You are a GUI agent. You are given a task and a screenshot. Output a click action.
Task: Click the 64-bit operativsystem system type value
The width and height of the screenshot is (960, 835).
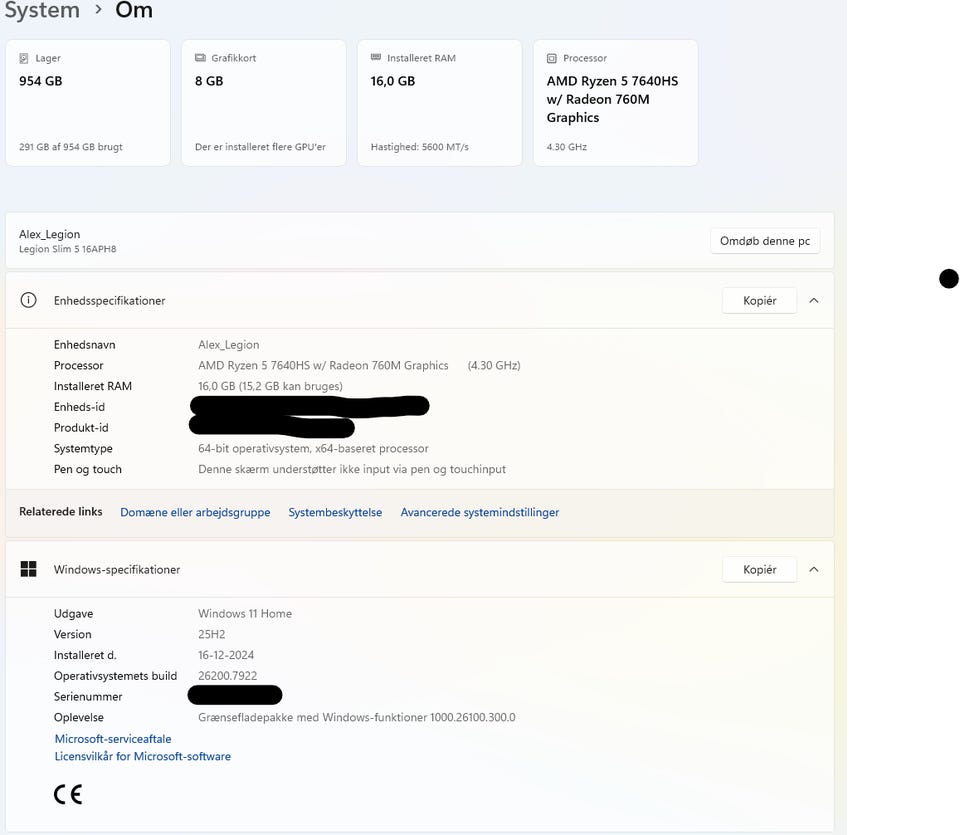pyautogui.click(x=313, y=449)
